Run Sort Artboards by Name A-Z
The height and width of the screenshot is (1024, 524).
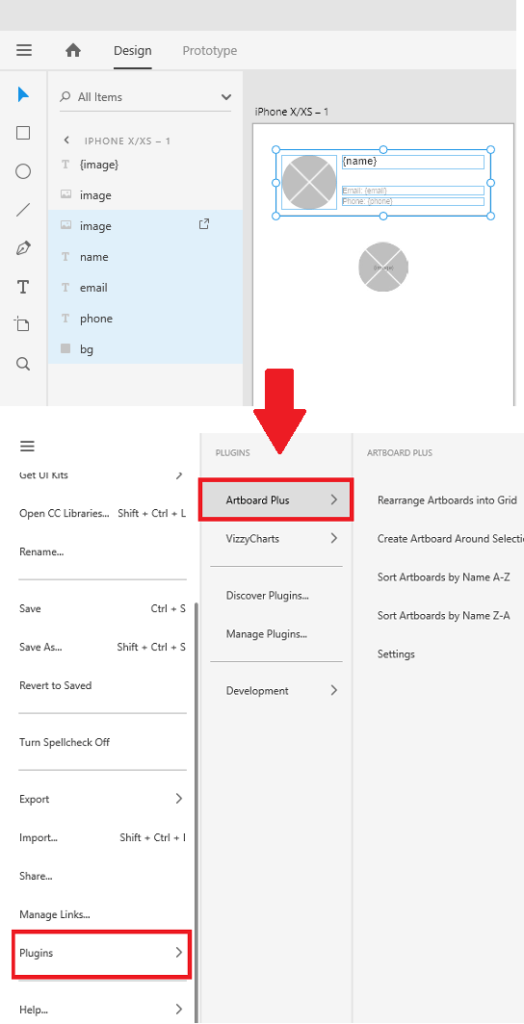click(x=444, y=578)
